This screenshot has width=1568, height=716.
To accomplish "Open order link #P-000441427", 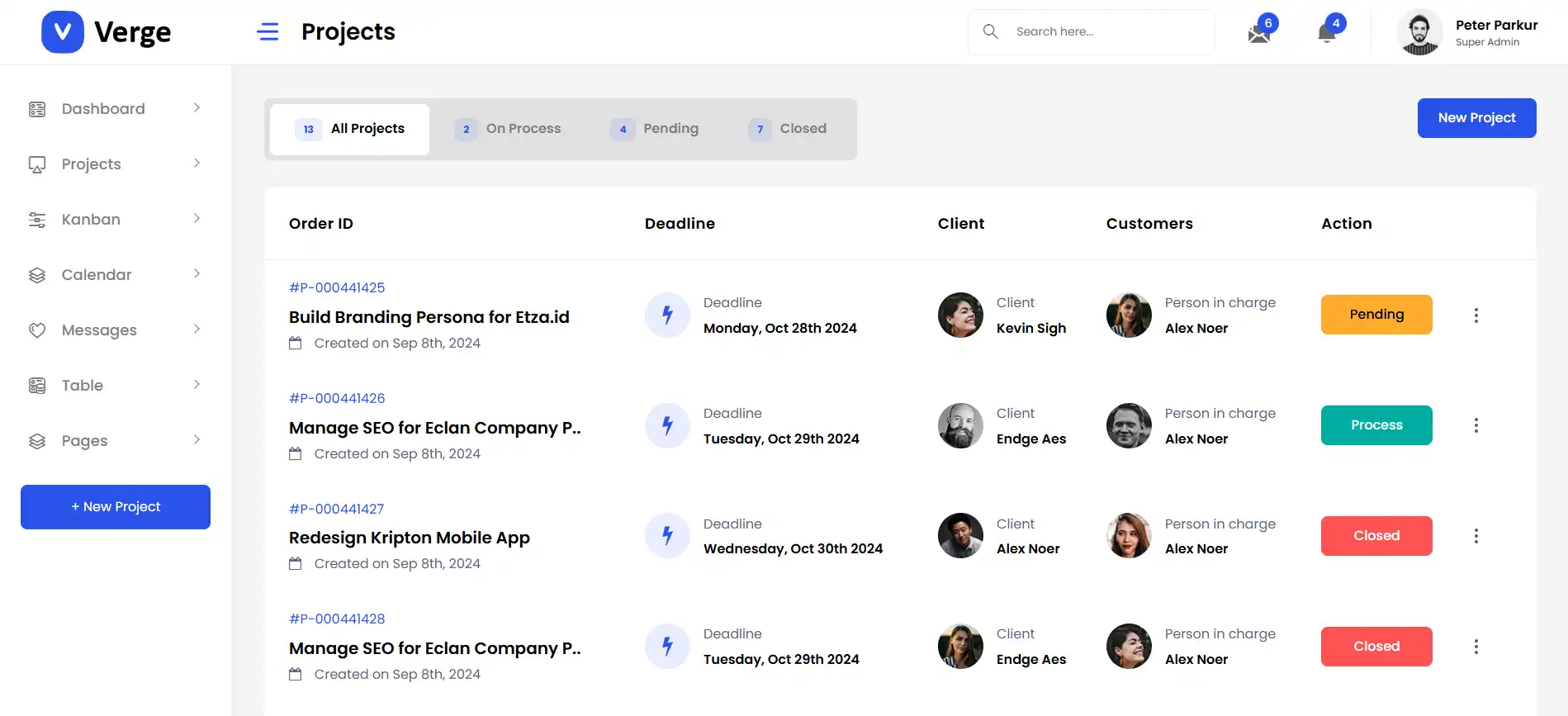I will click(x=337, y=509).
